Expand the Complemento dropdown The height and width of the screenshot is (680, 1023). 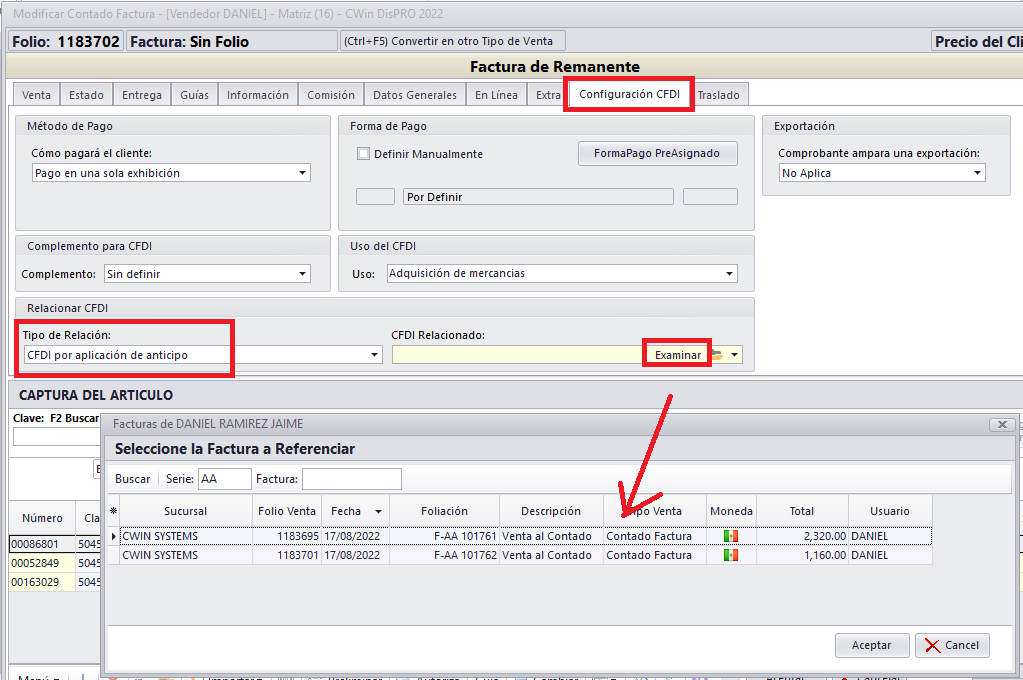pos(302,274)
